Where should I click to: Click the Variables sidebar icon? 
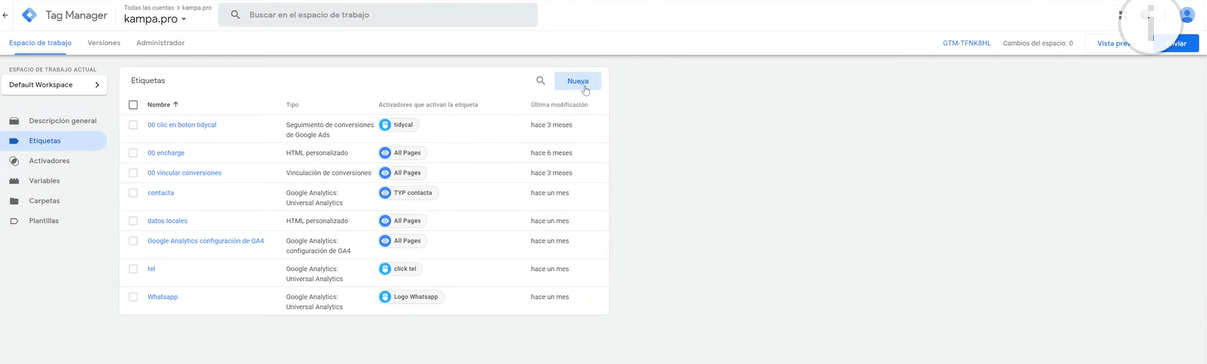point(14,181)
